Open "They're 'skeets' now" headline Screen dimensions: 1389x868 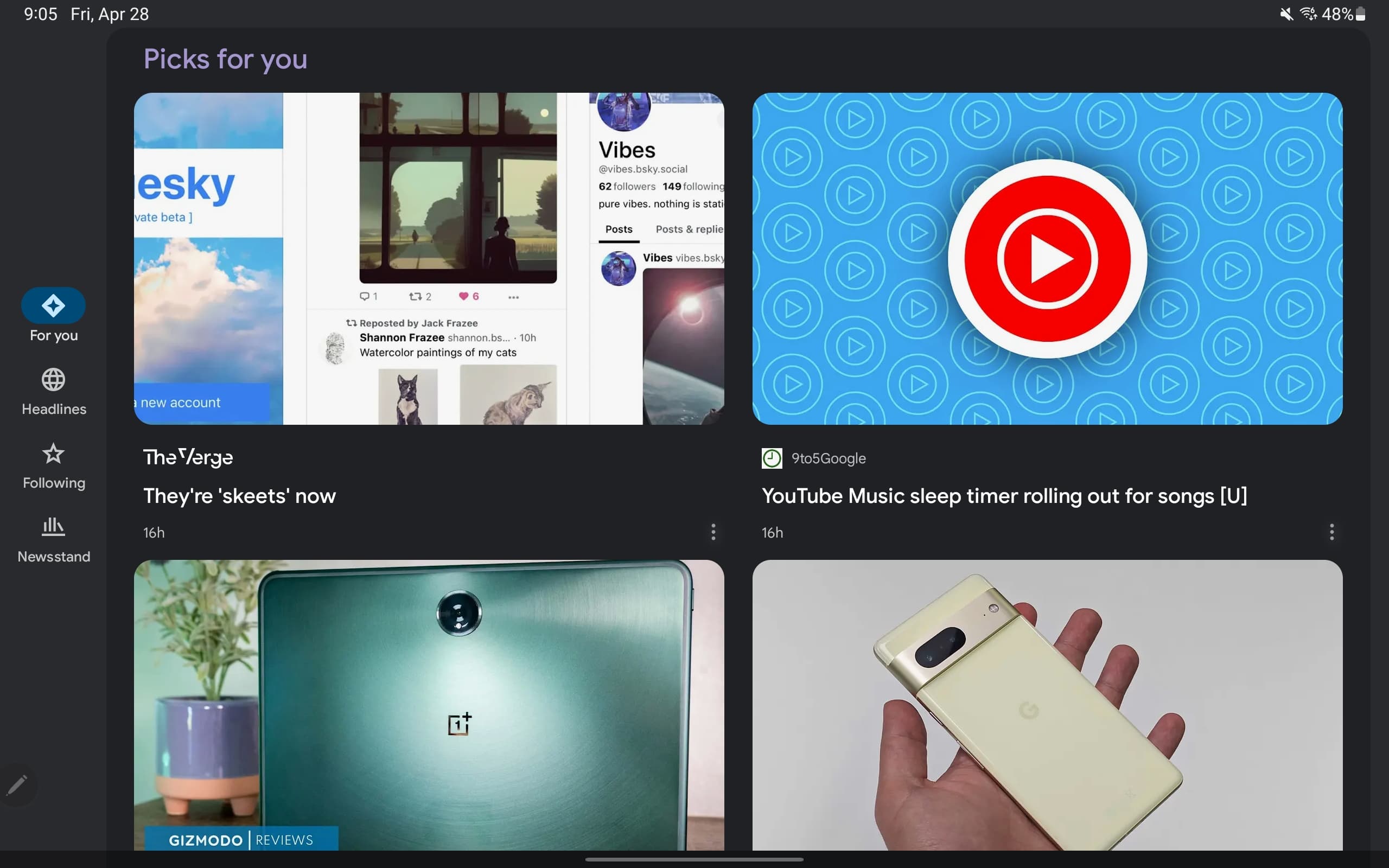tap(239, 496)
